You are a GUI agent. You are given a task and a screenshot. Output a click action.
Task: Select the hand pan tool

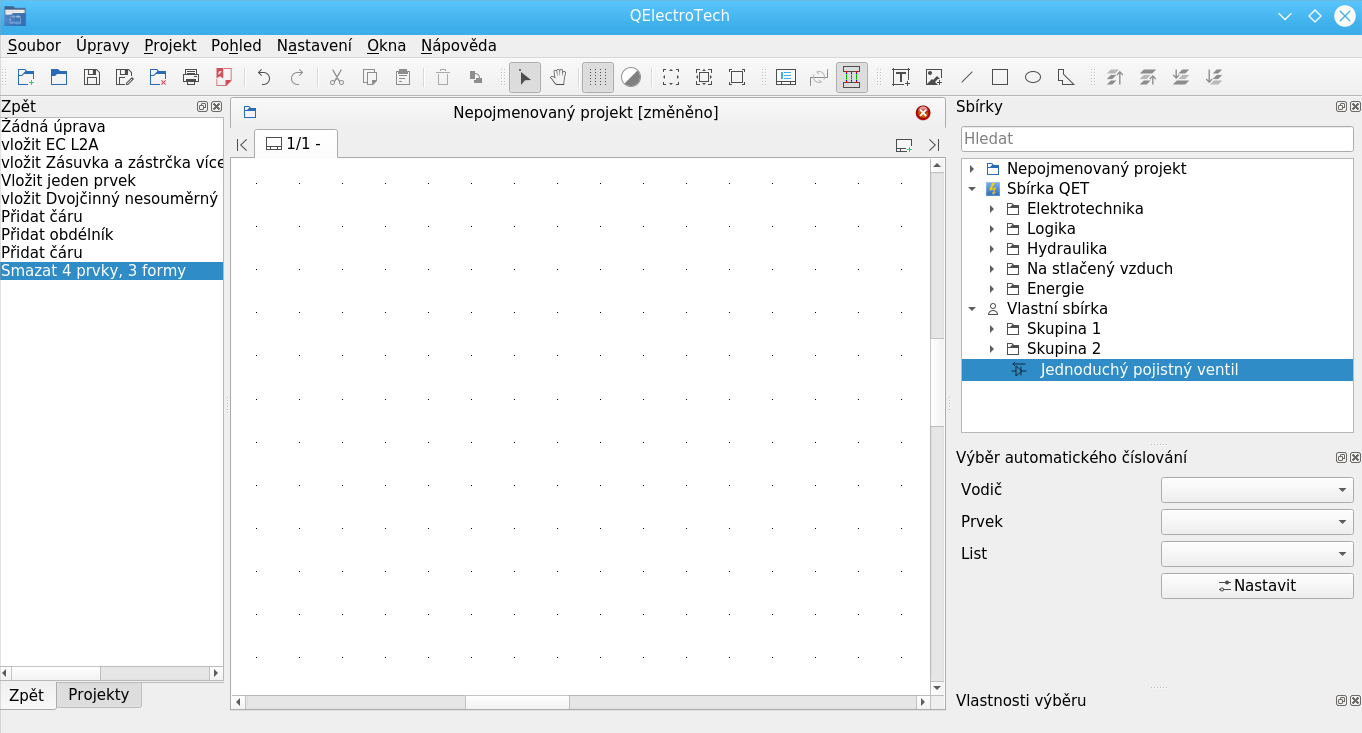tap(559, 77)
